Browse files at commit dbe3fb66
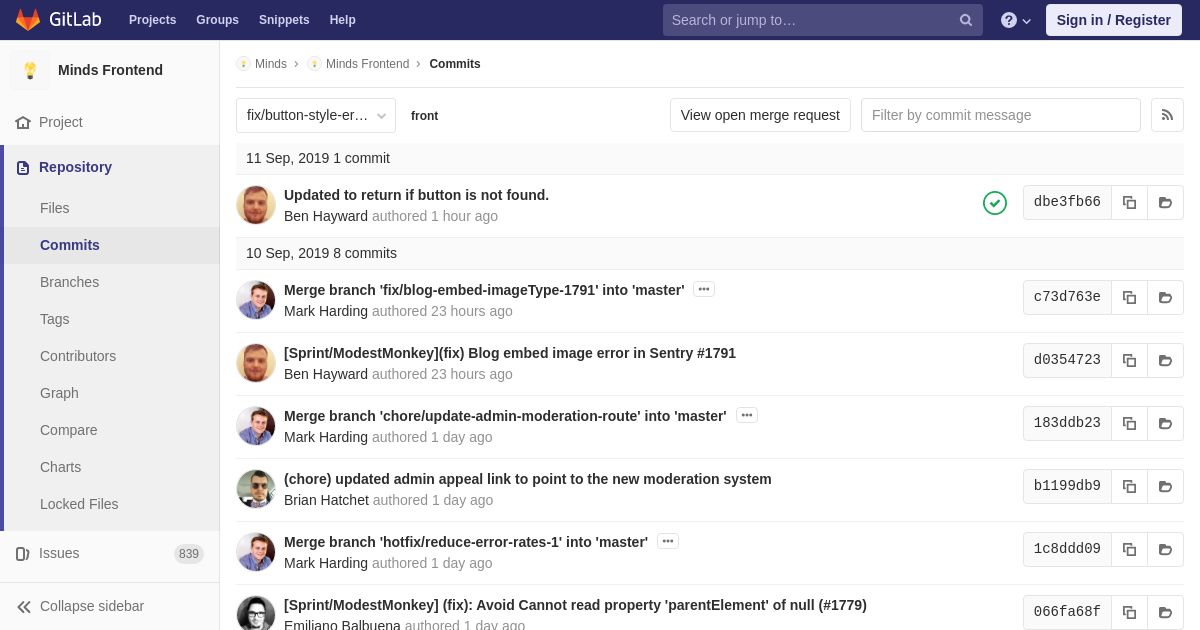Screen dimensions: 1200x630 pos(1165,202)
